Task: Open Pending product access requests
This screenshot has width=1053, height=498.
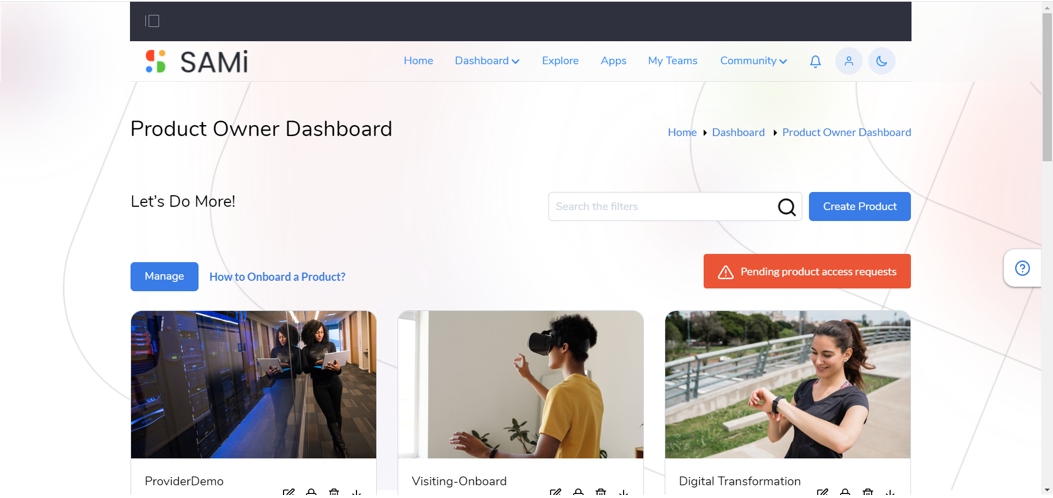Action: (807, 272)
